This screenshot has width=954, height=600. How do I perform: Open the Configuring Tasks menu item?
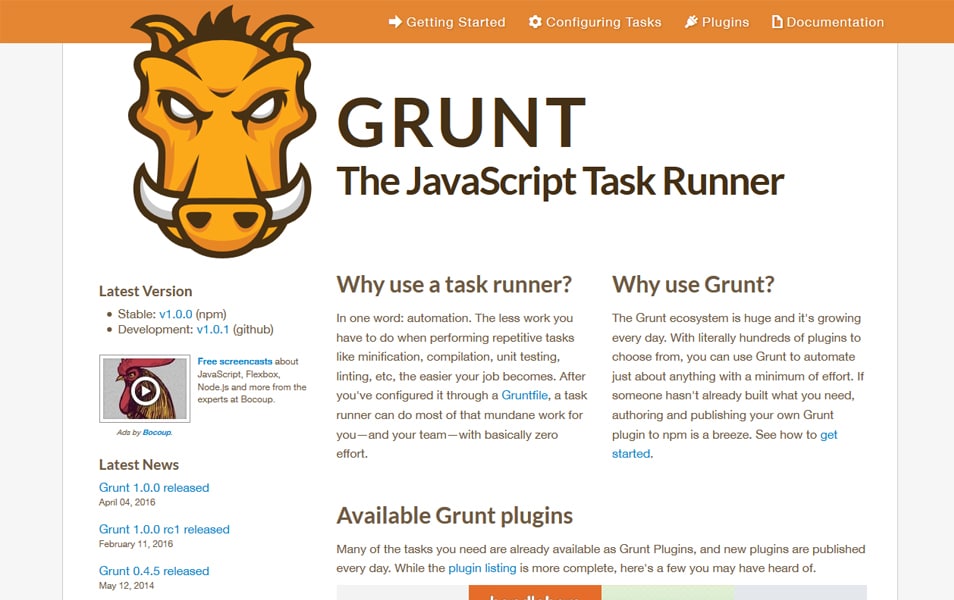click(x=594, y=22)
